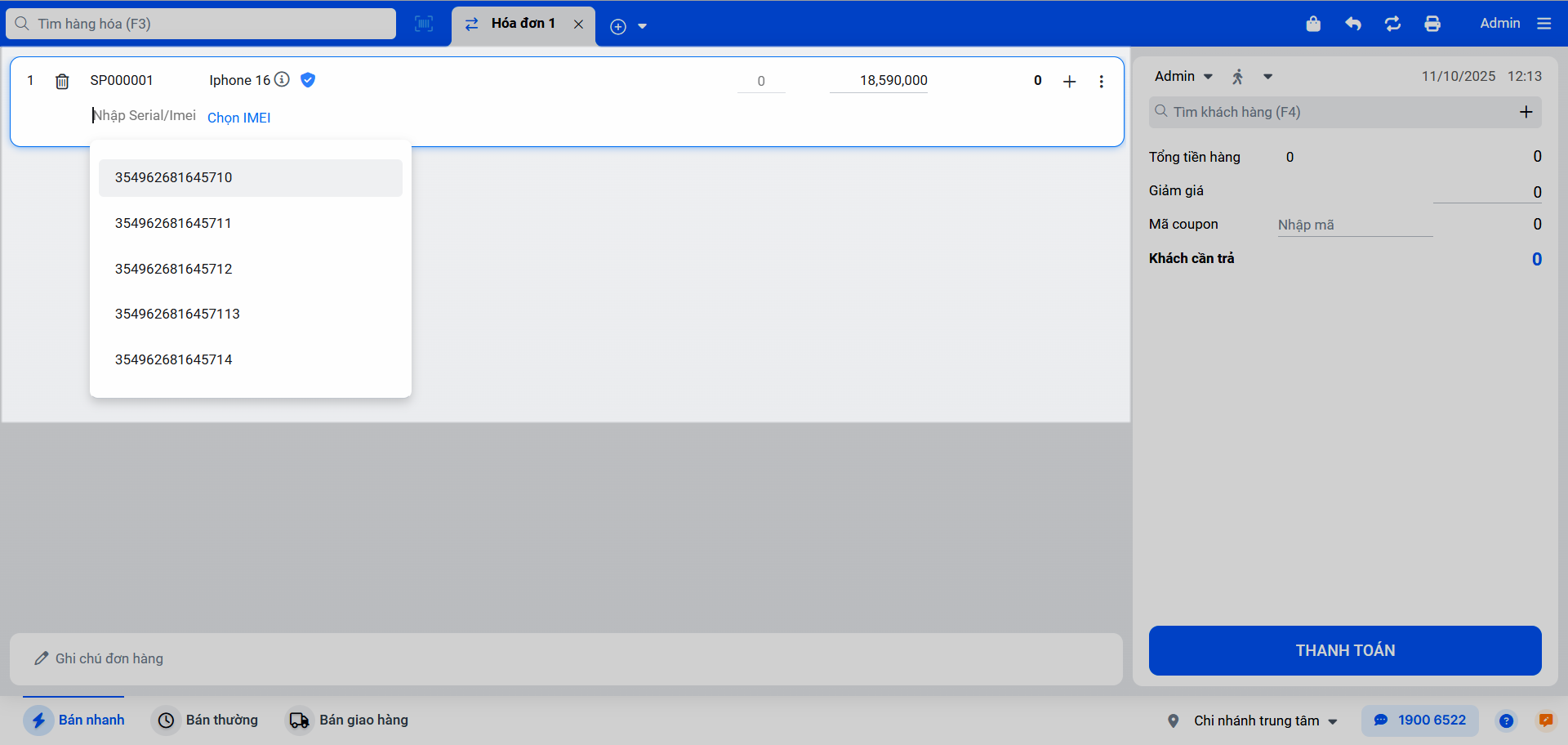The image size is (1568, 745).
Task: Select IMEI 354962681645714 from list
Action: tap(251, 359)
